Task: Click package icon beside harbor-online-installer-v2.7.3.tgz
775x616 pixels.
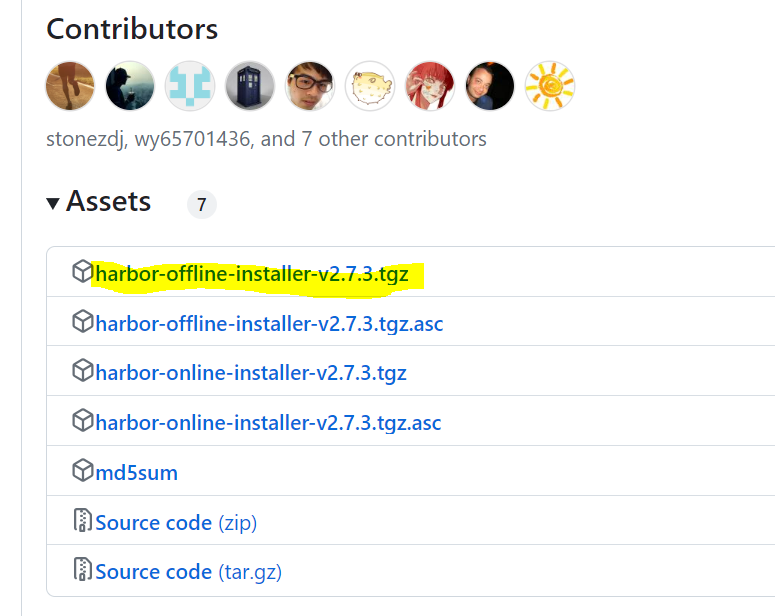Action: coord(82,372)
